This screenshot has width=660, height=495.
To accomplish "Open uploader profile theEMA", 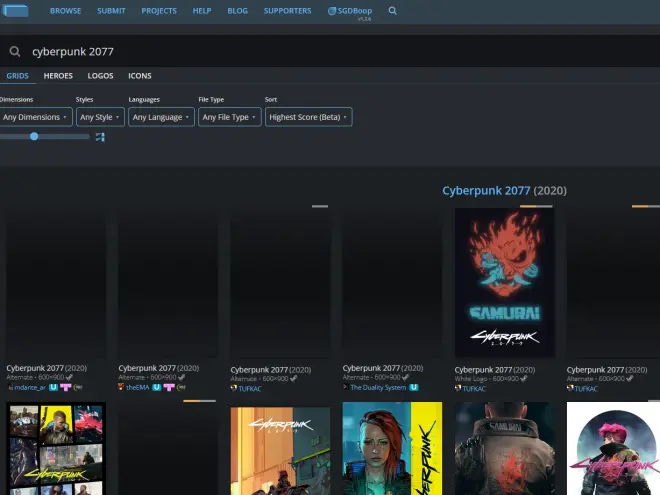I will click(x=138, y=388).
